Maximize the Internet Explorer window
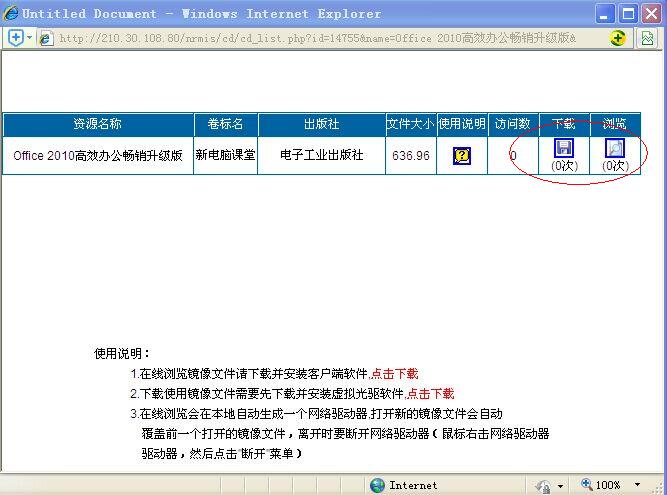This screenshot has width=667, height=495. coord(627,14)
